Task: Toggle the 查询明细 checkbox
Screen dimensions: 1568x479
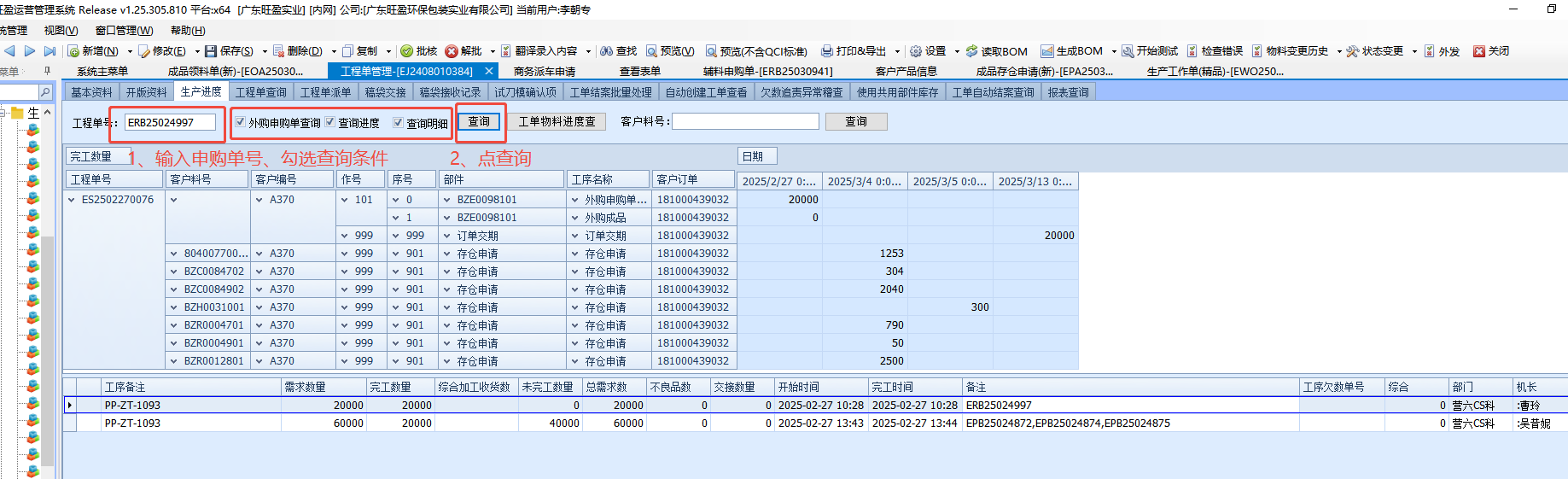Action: [399, 122]
